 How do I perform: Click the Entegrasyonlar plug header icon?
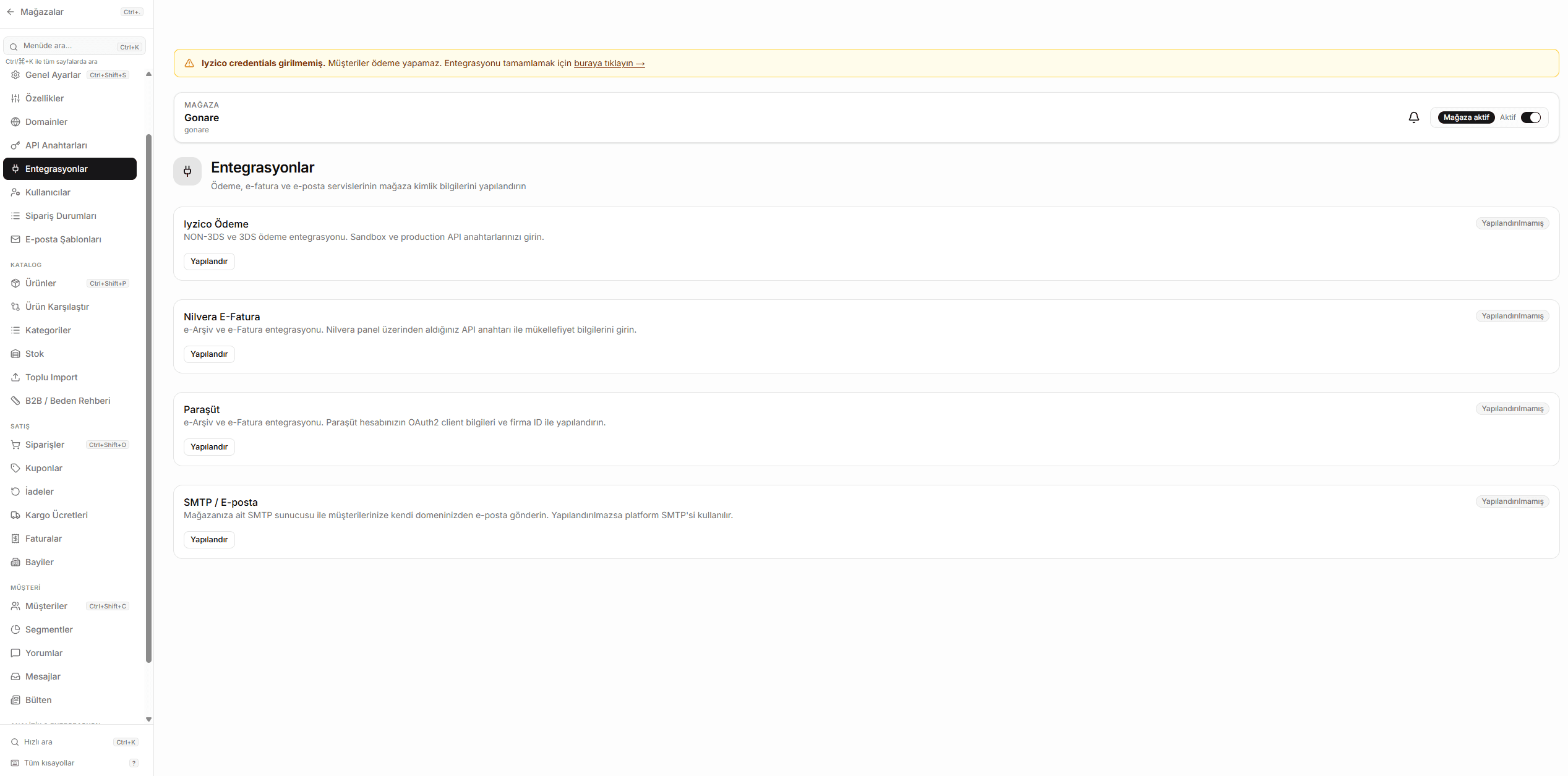tap(187, 171)
